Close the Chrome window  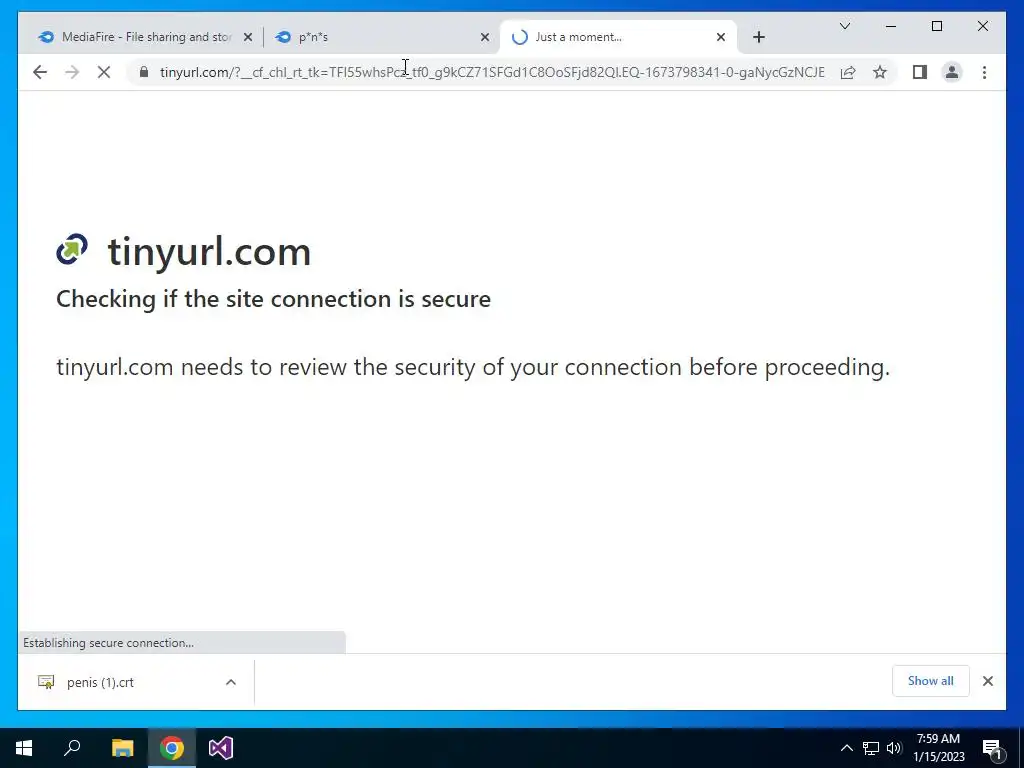[982, 26]
